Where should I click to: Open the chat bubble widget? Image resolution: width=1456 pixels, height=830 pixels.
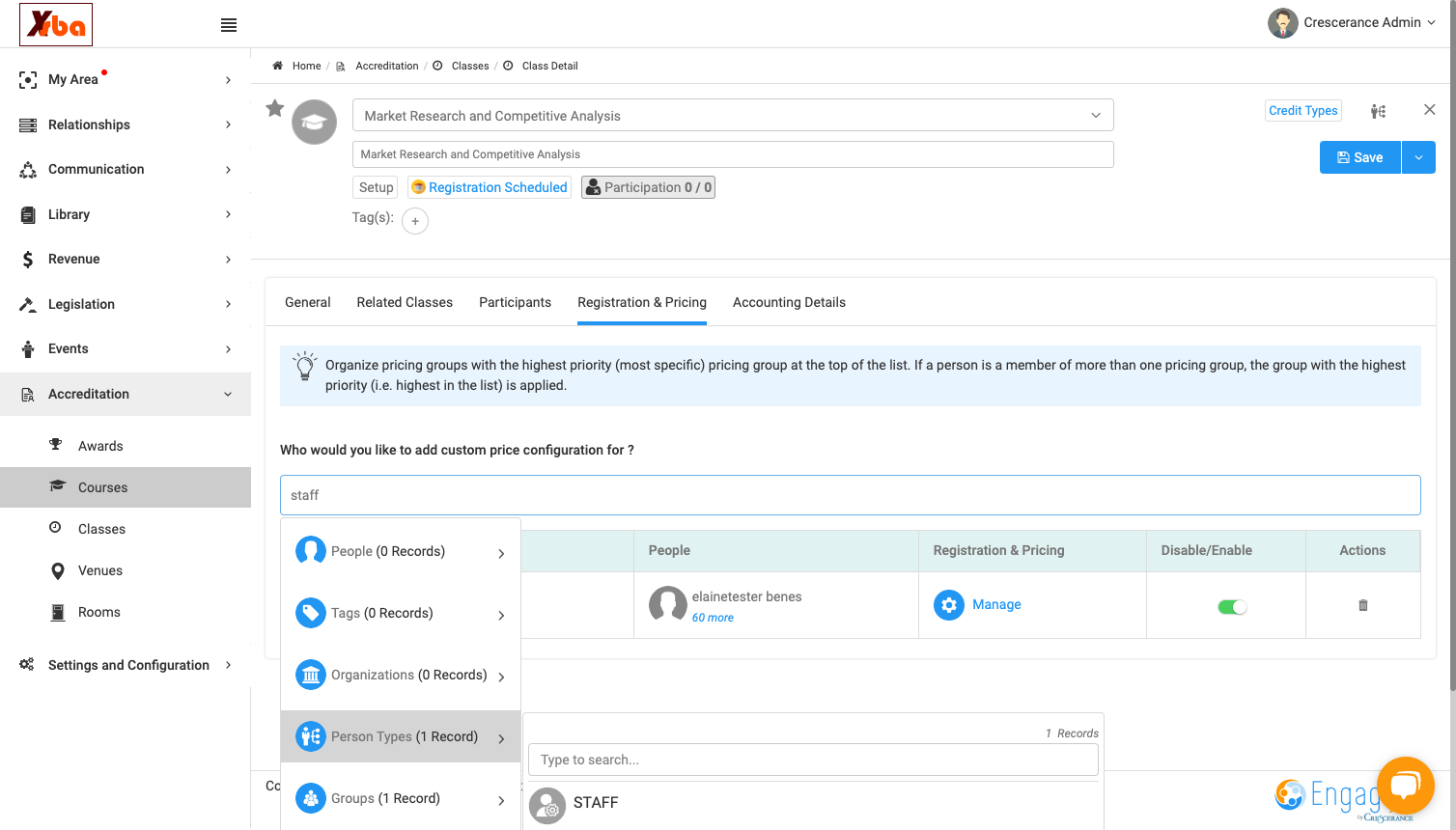[1406, 786]
